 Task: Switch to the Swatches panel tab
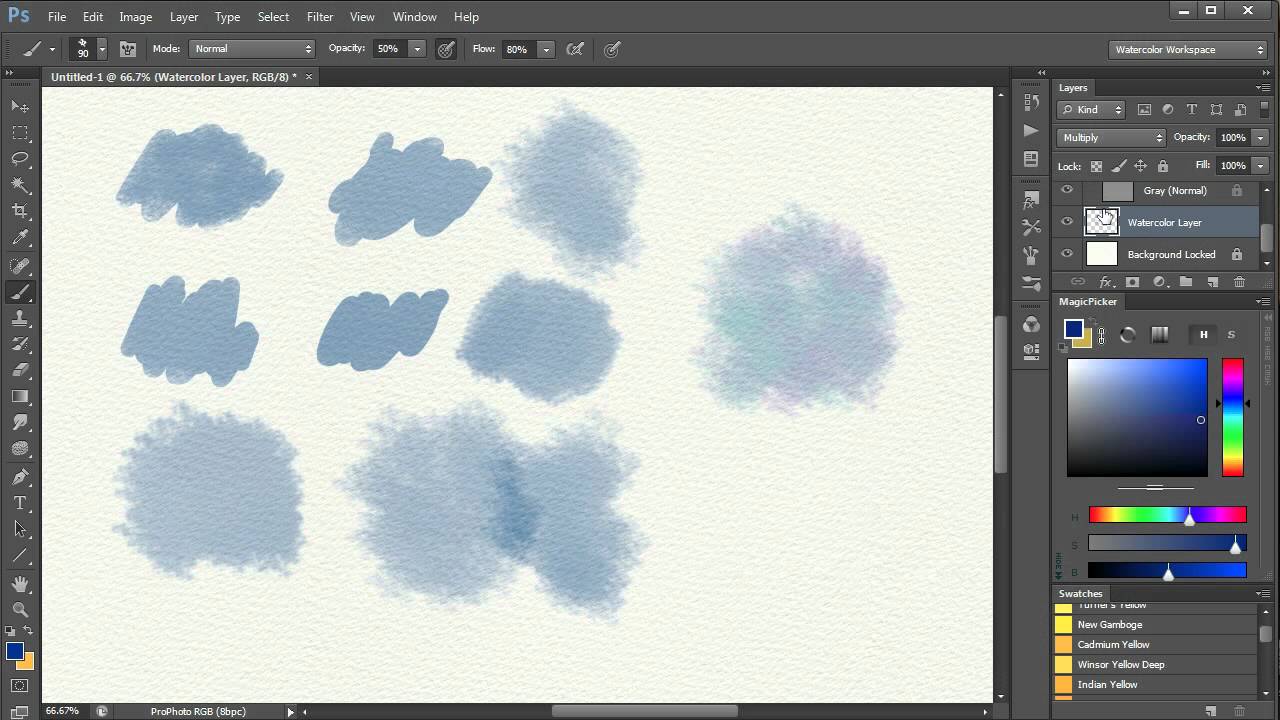1080,593
